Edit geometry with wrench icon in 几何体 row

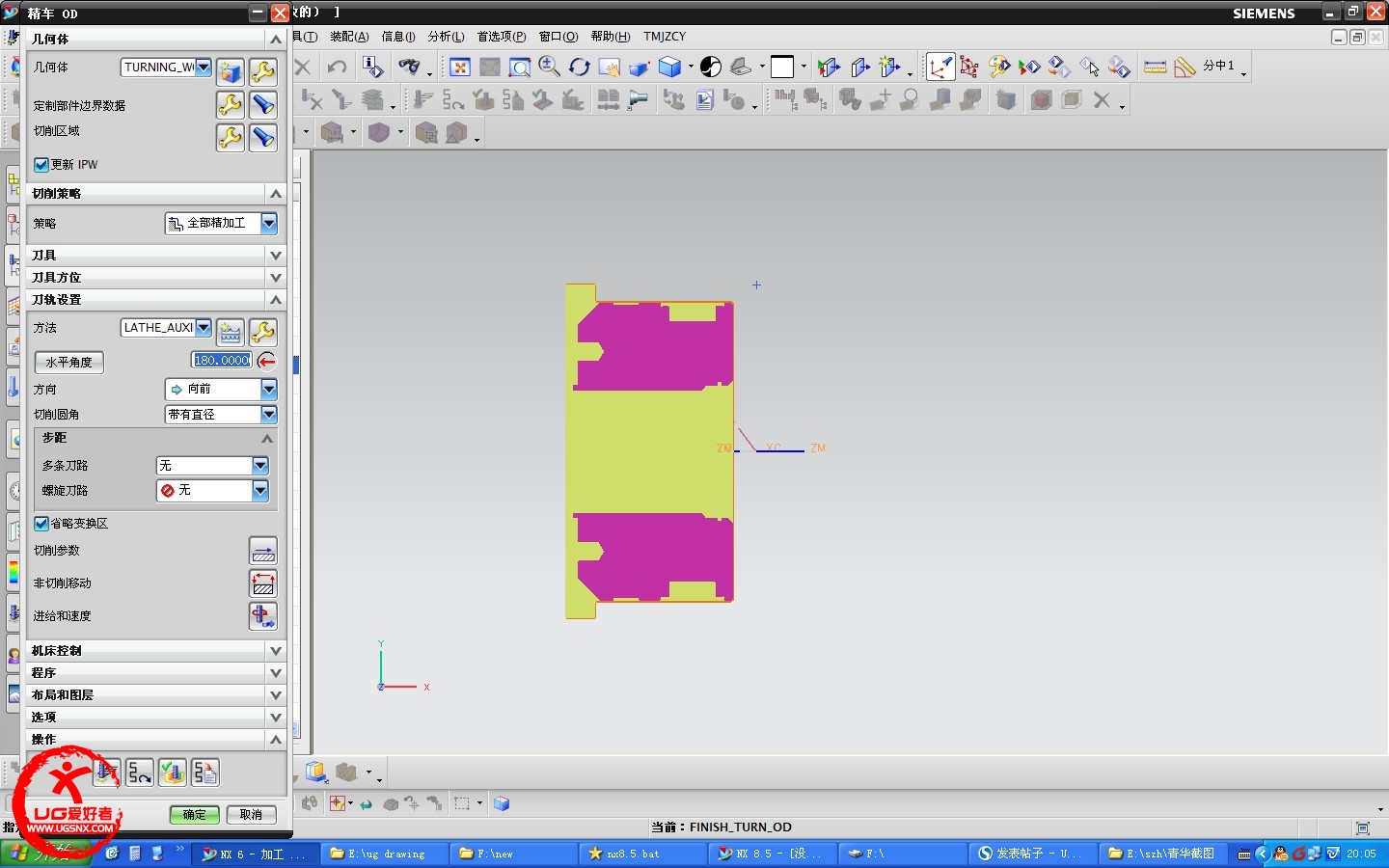pos(262,71)
